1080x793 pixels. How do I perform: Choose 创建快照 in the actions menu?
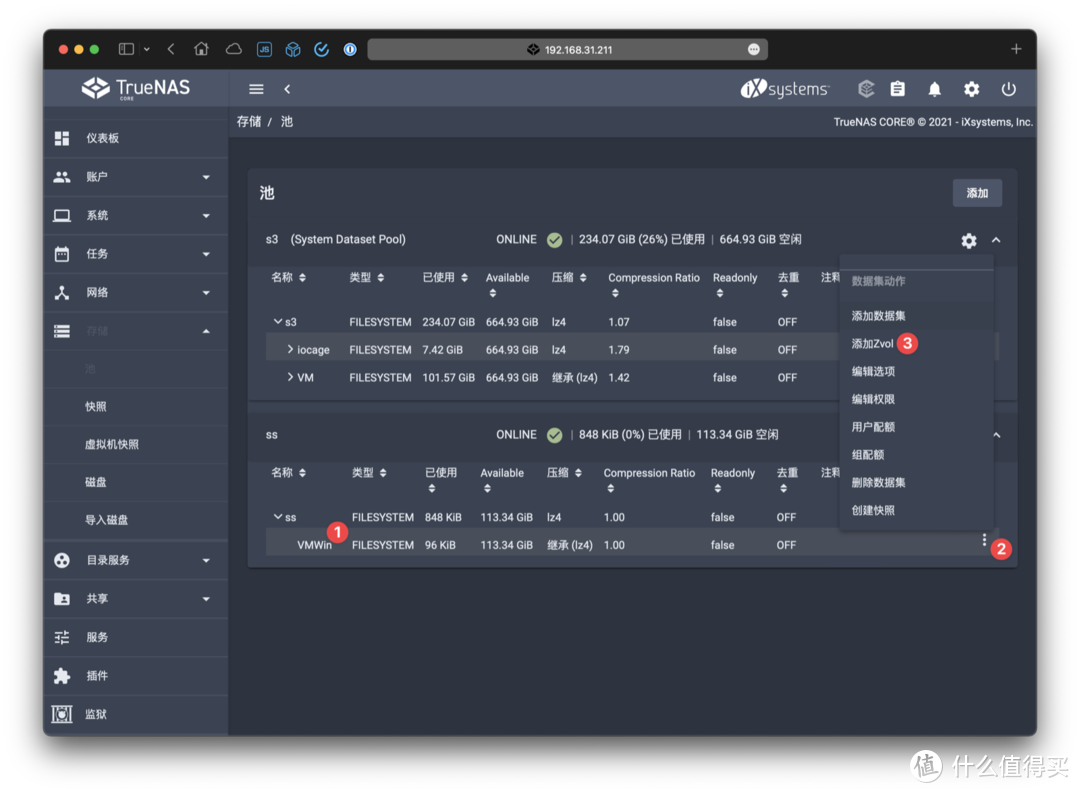873,510
